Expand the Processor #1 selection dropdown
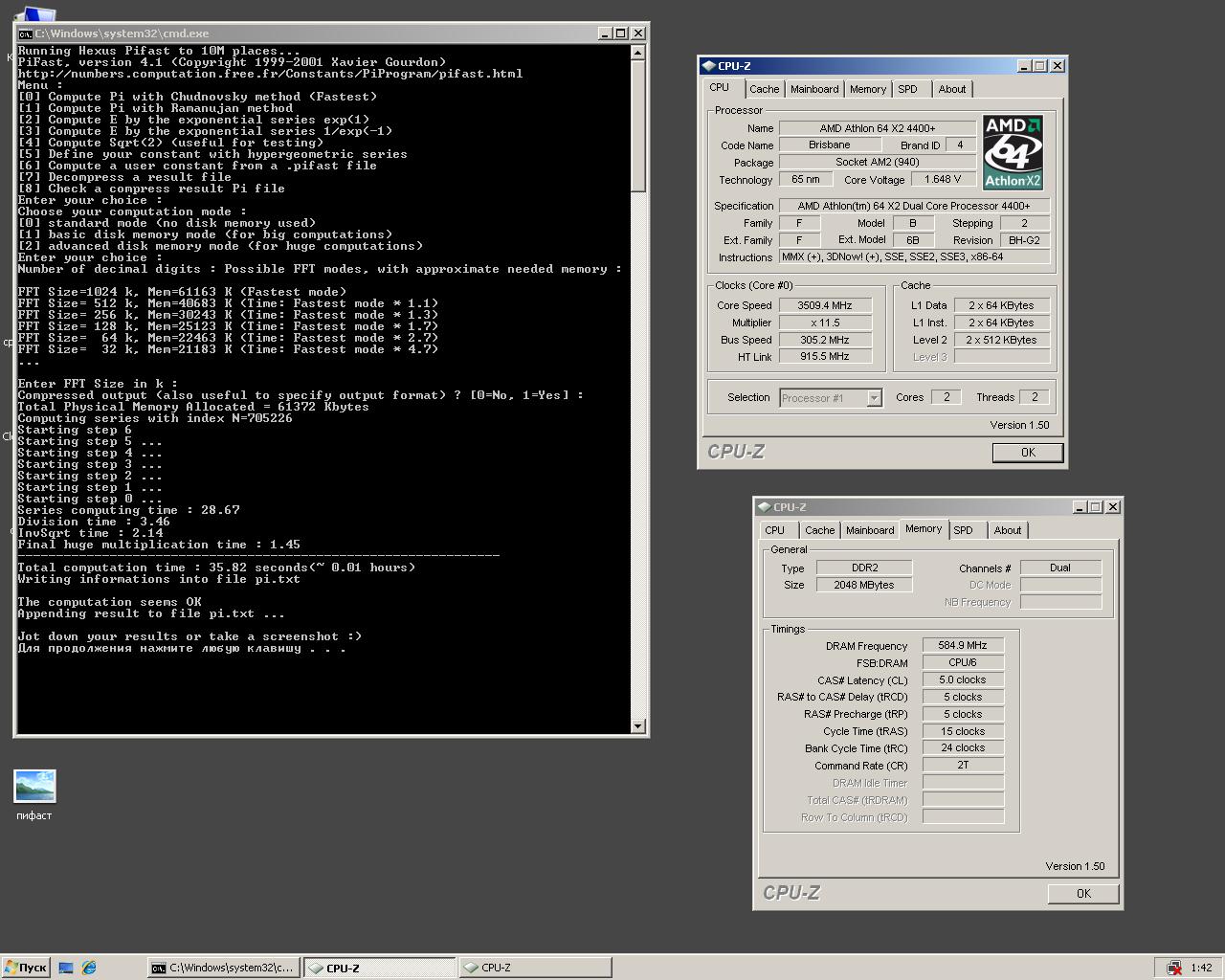The width and height of the screenshot is (1225, 980). (874, 398)
